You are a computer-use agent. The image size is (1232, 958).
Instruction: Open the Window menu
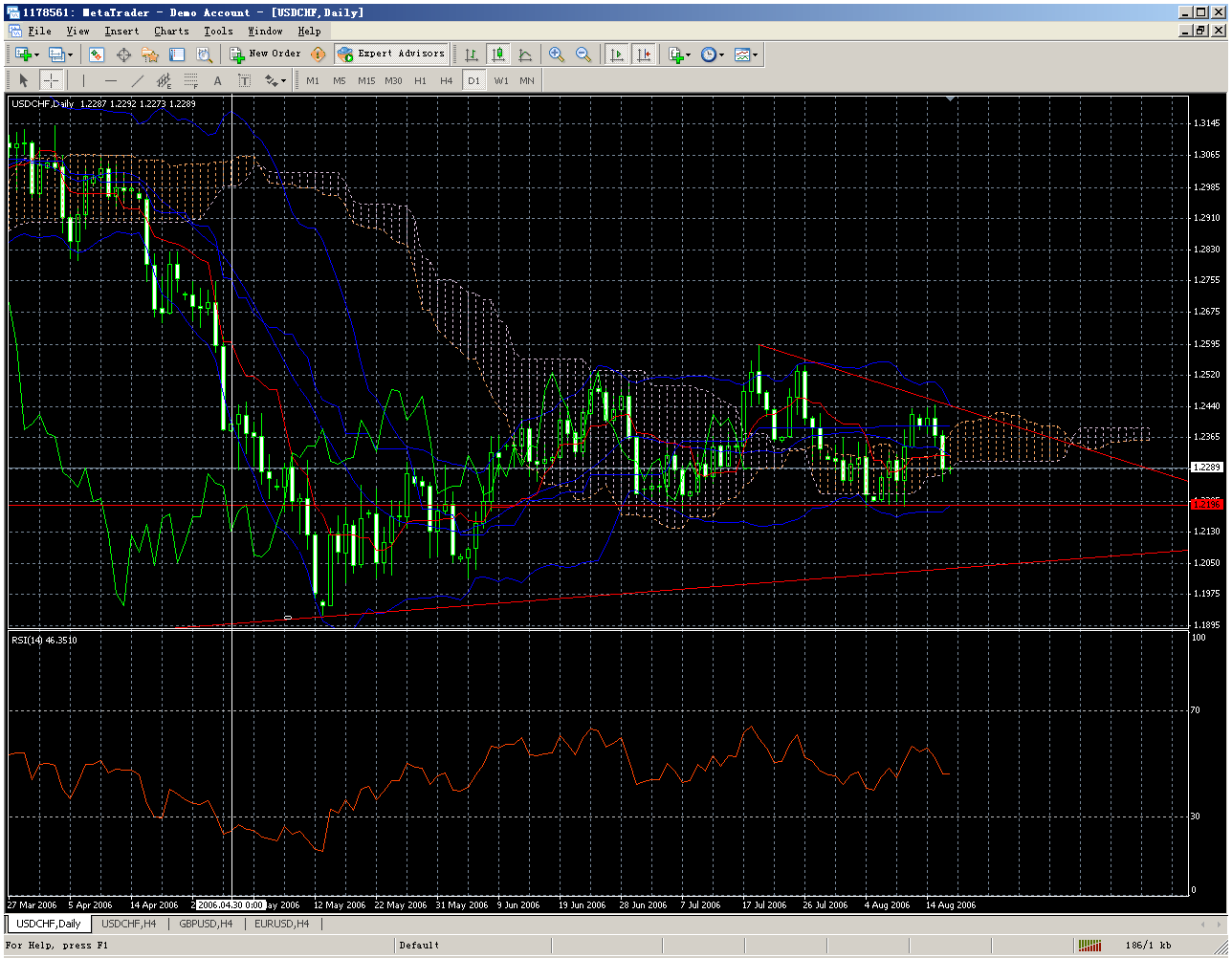(265, 32)
